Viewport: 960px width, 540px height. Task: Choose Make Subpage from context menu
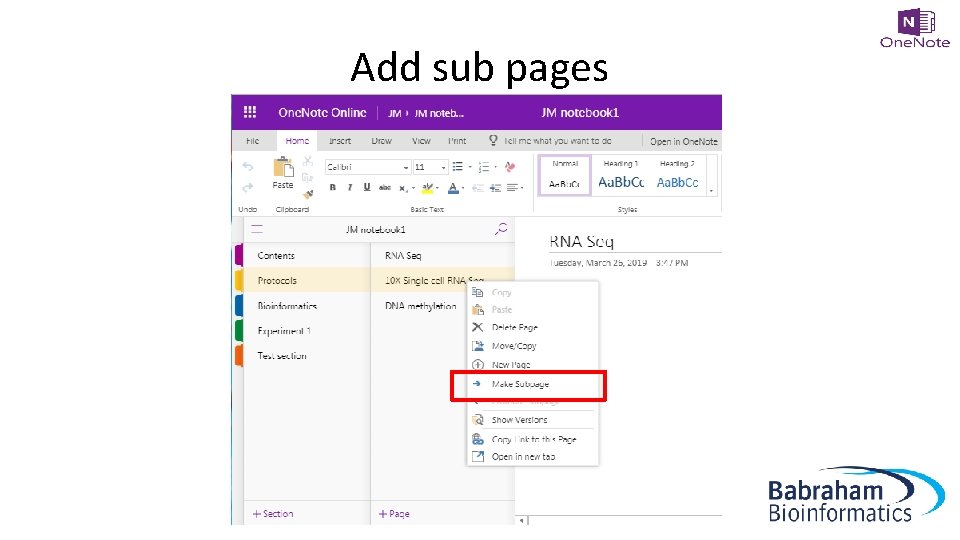tap(533, 384)
